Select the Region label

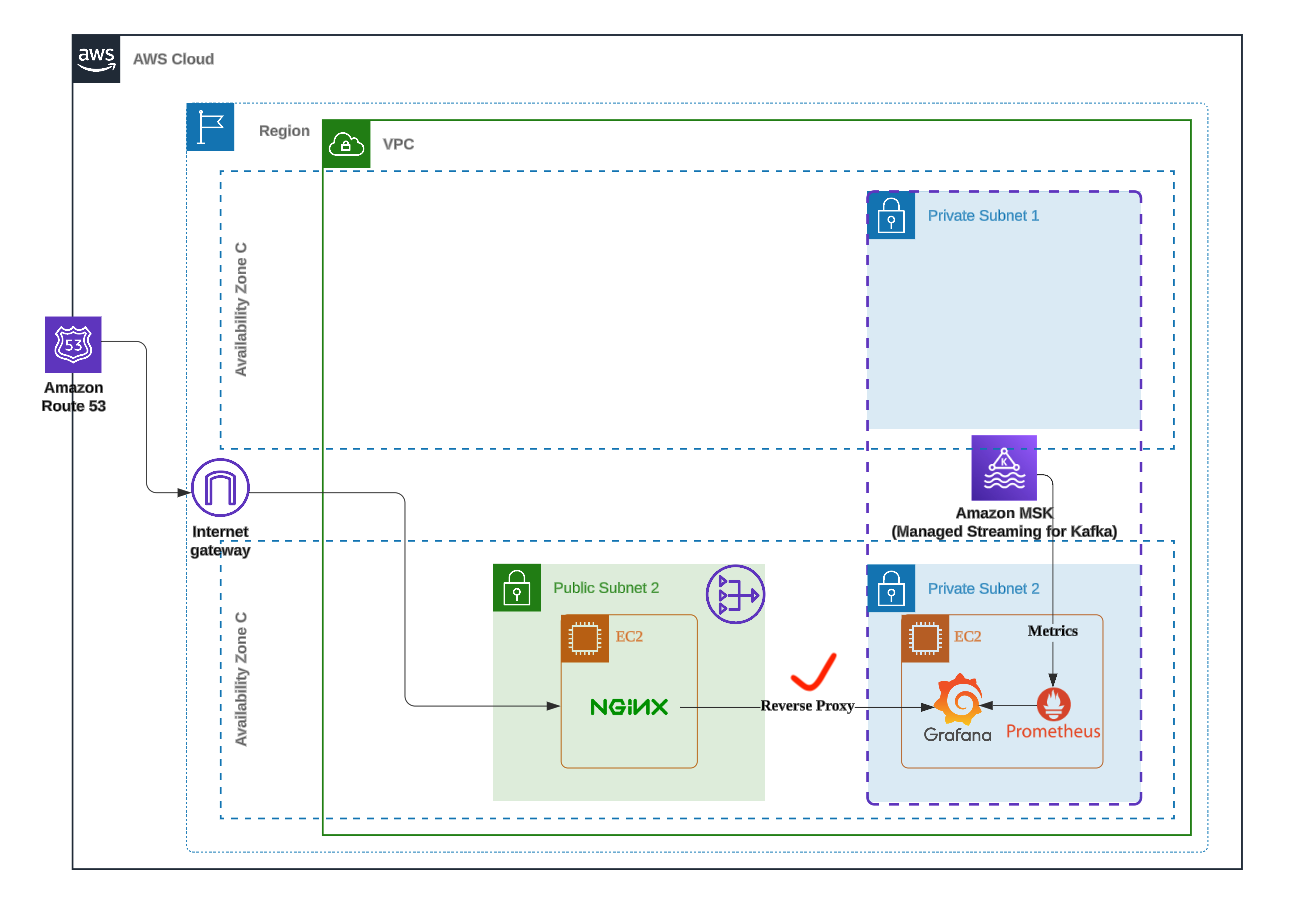(x=284, y=131)
